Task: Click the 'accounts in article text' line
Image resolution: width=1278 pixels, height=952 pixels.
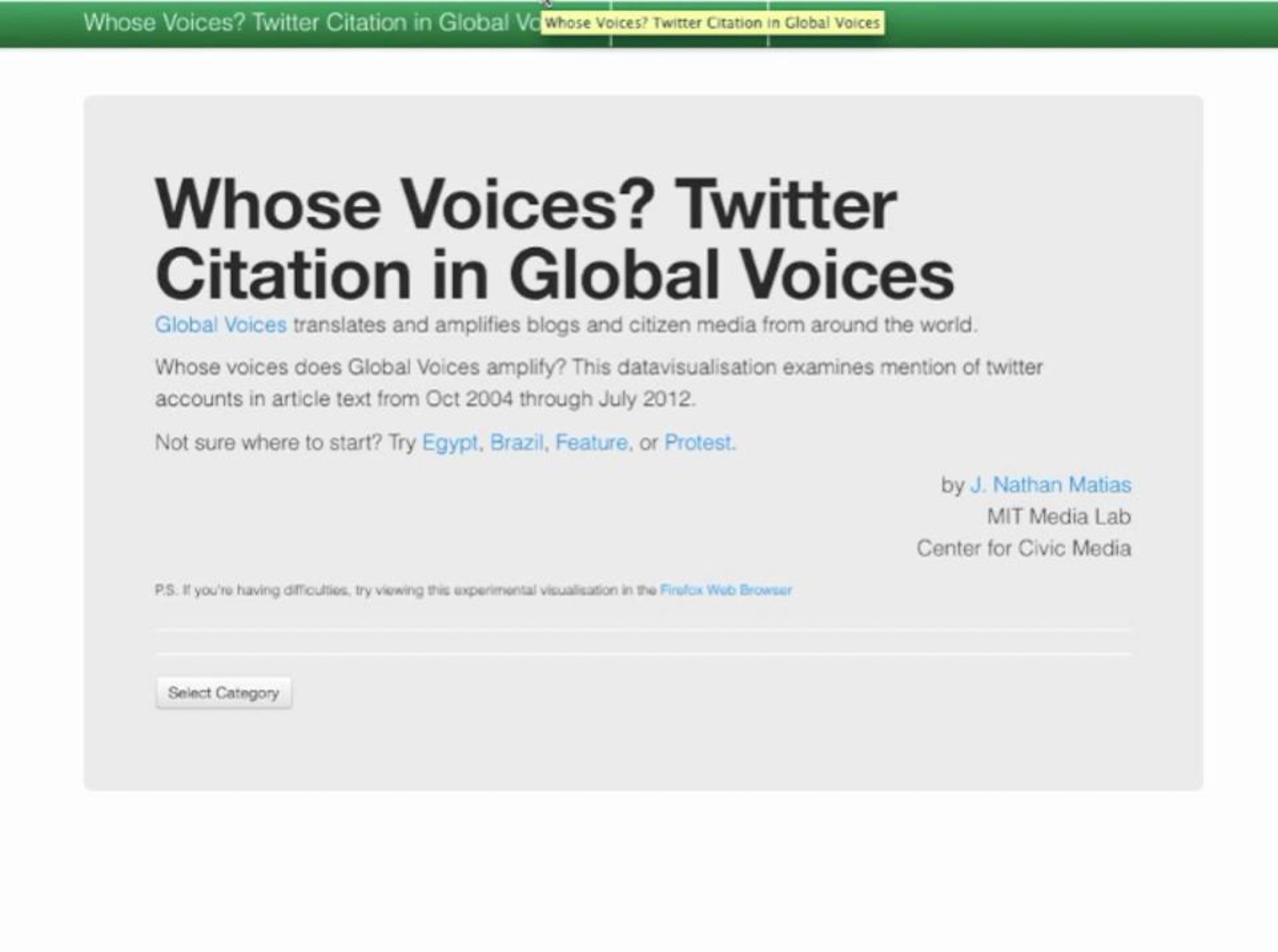Action: (425, 399)
